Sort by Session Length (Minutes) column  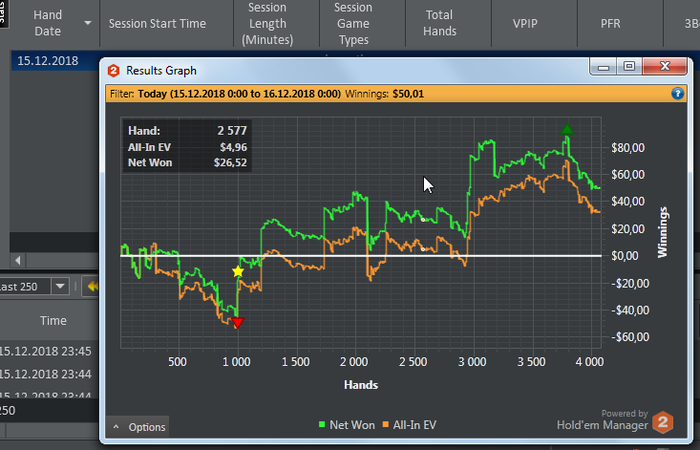(267, 23)
